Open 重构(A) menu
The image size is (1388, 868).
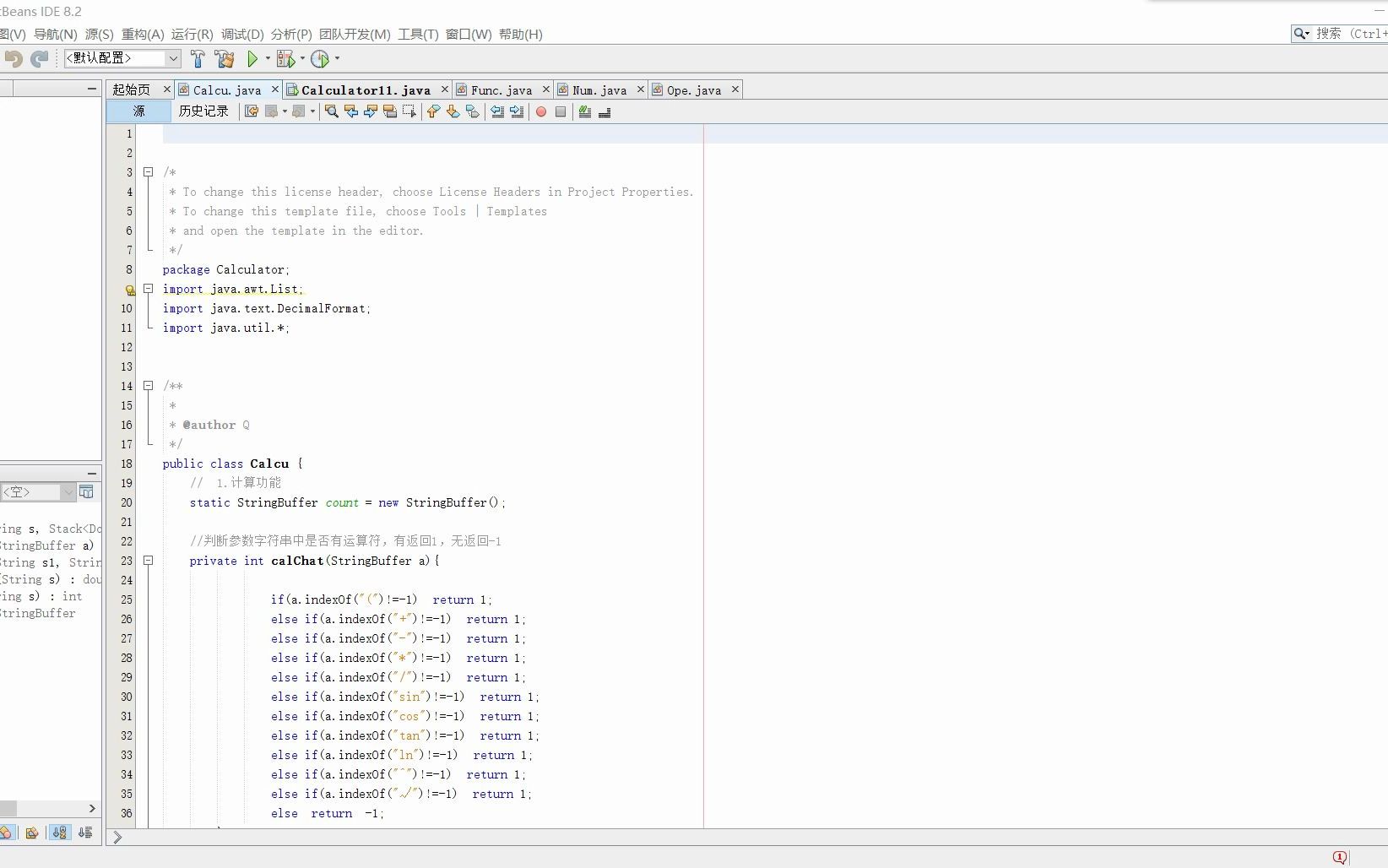[143, 35]
